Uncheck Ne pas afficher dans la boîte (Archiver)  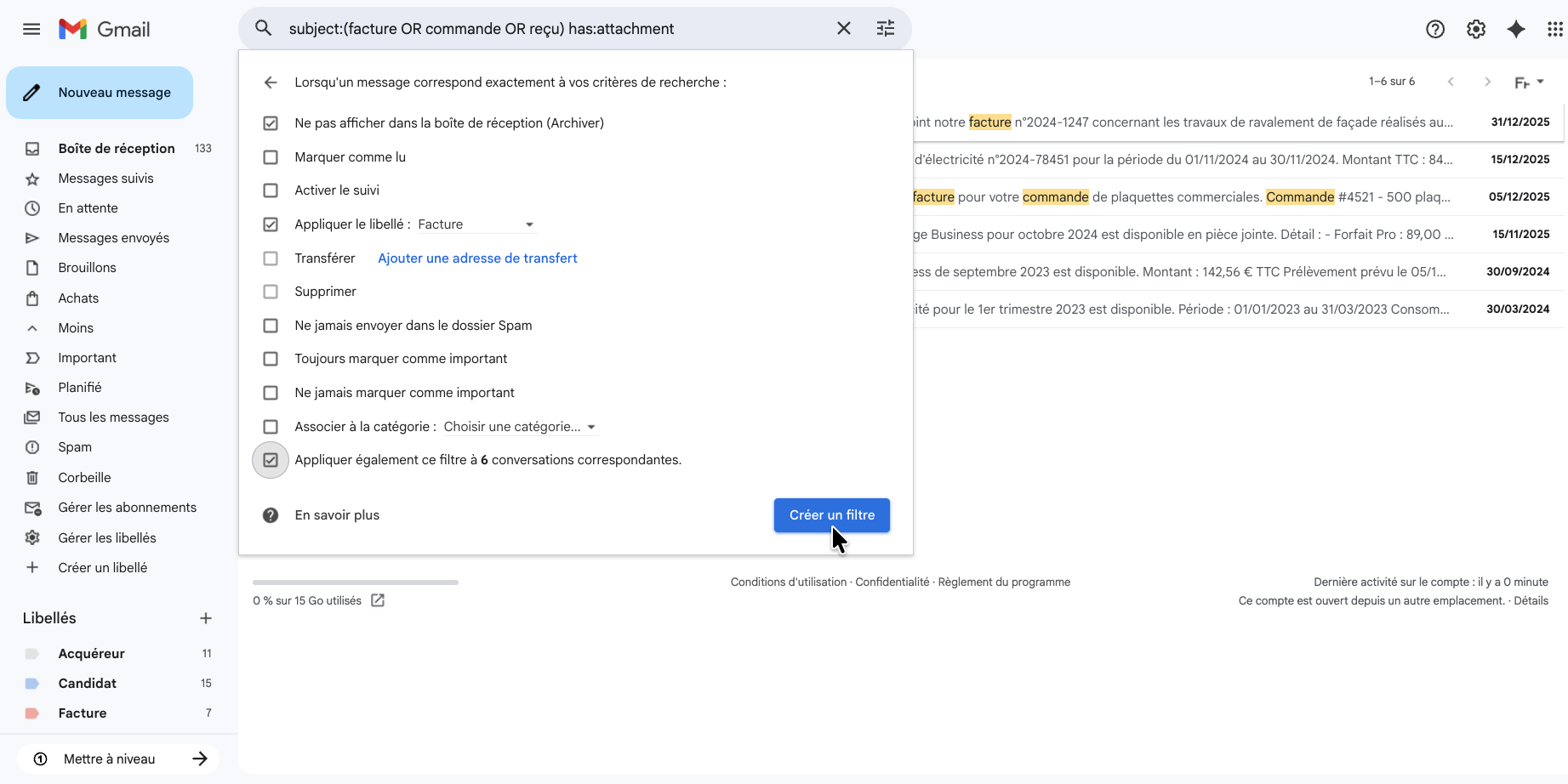click(271, 123)
